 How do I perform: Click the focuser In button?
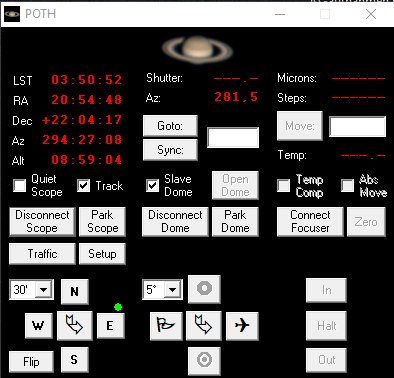tap(326, 290)
